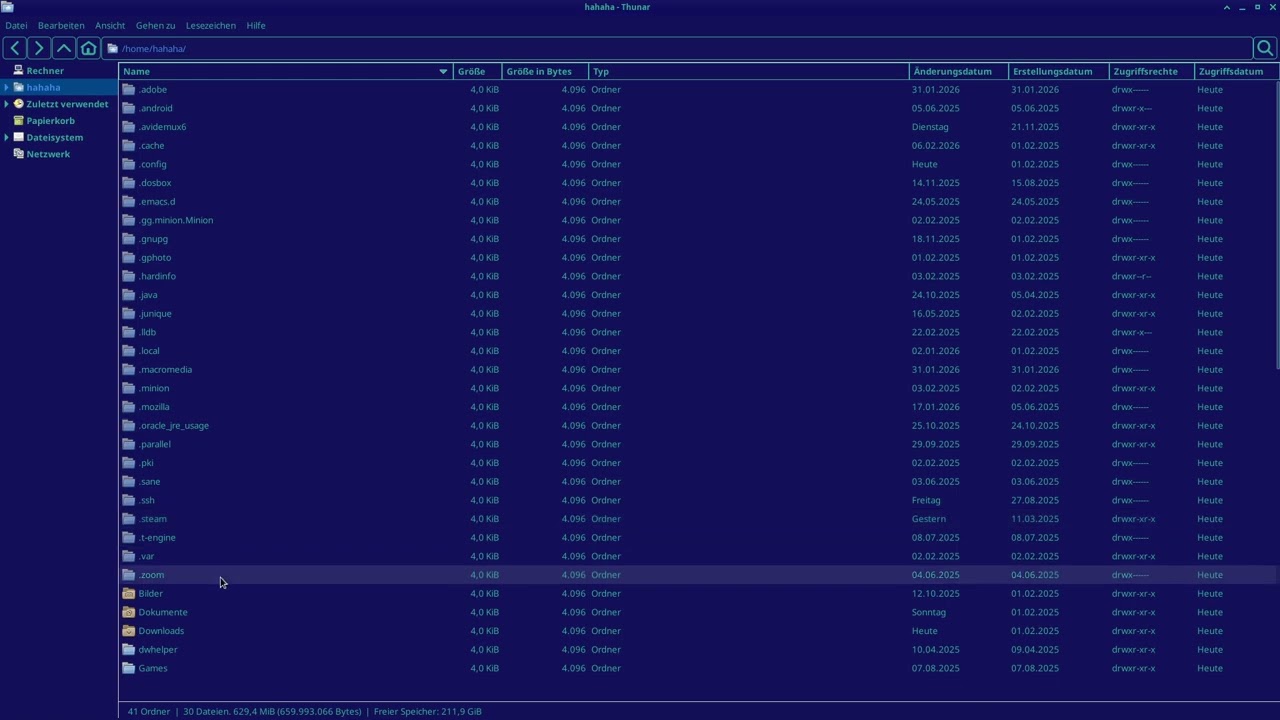Select the .gnupg folder name
The image size is (1280, 720).
pos(153,239)
